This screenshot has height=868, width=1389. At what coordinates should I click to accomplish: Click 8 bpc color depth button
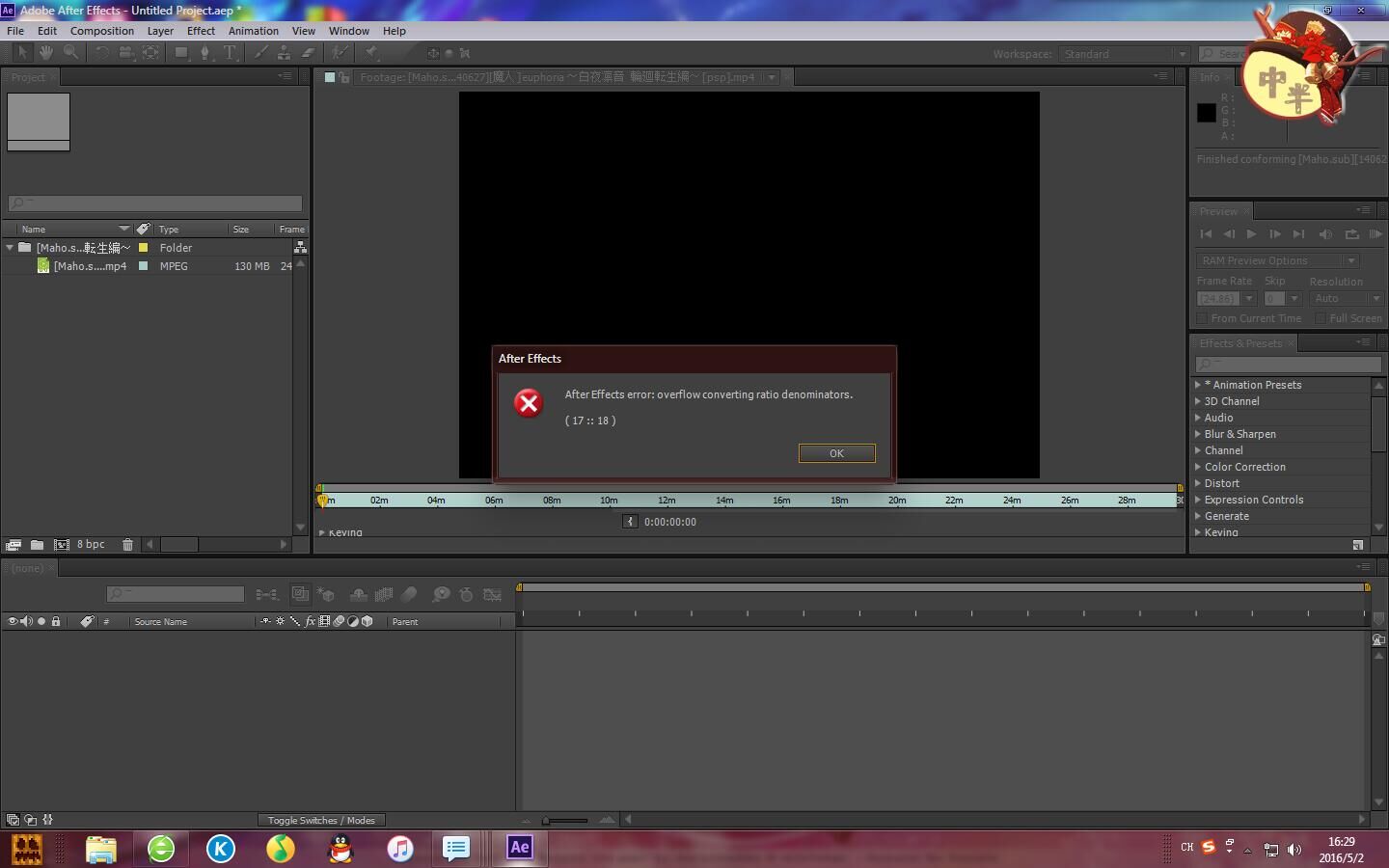(x=91, y=544)
